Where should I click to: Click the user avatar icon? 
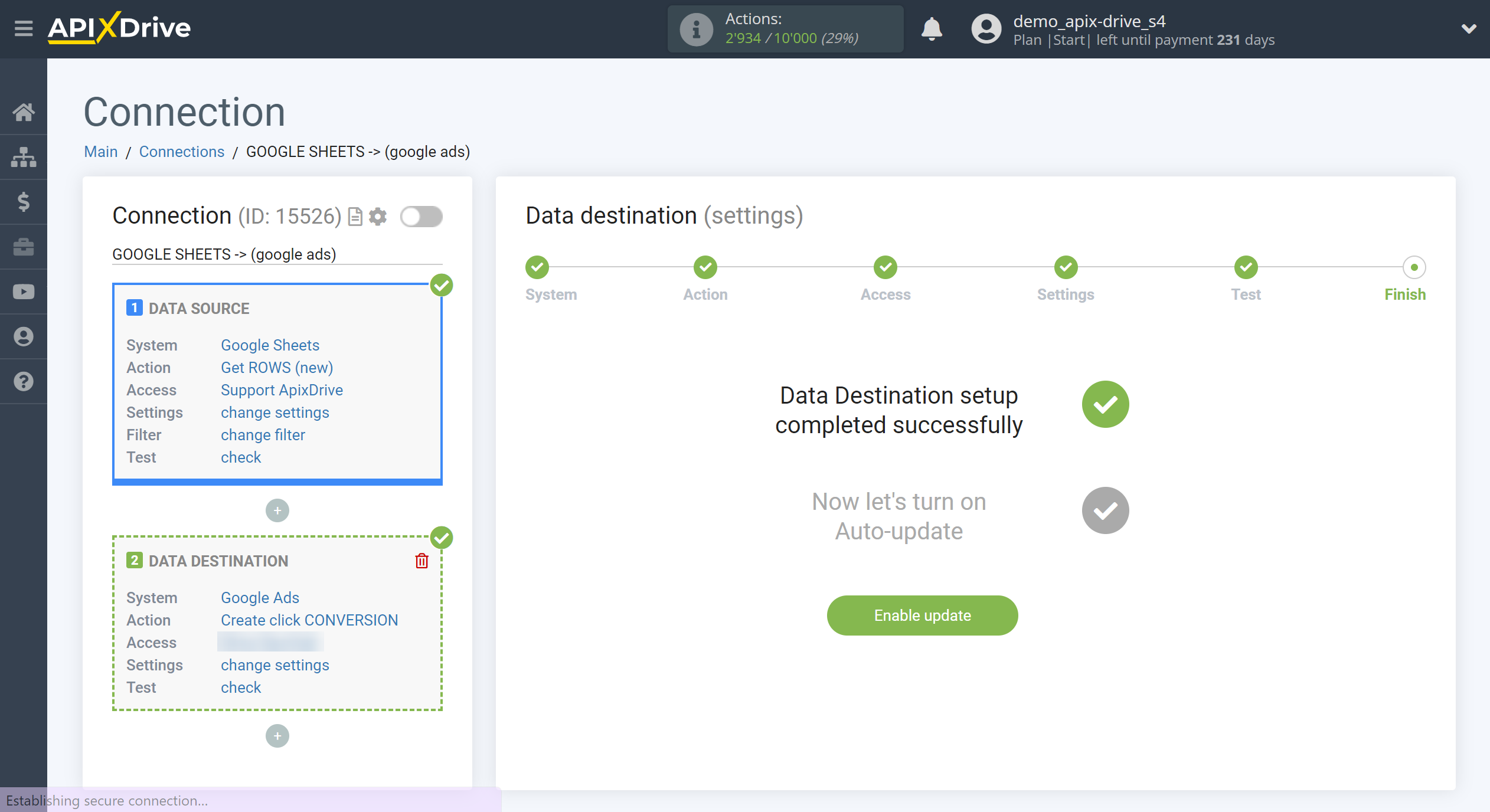(986, 29)
